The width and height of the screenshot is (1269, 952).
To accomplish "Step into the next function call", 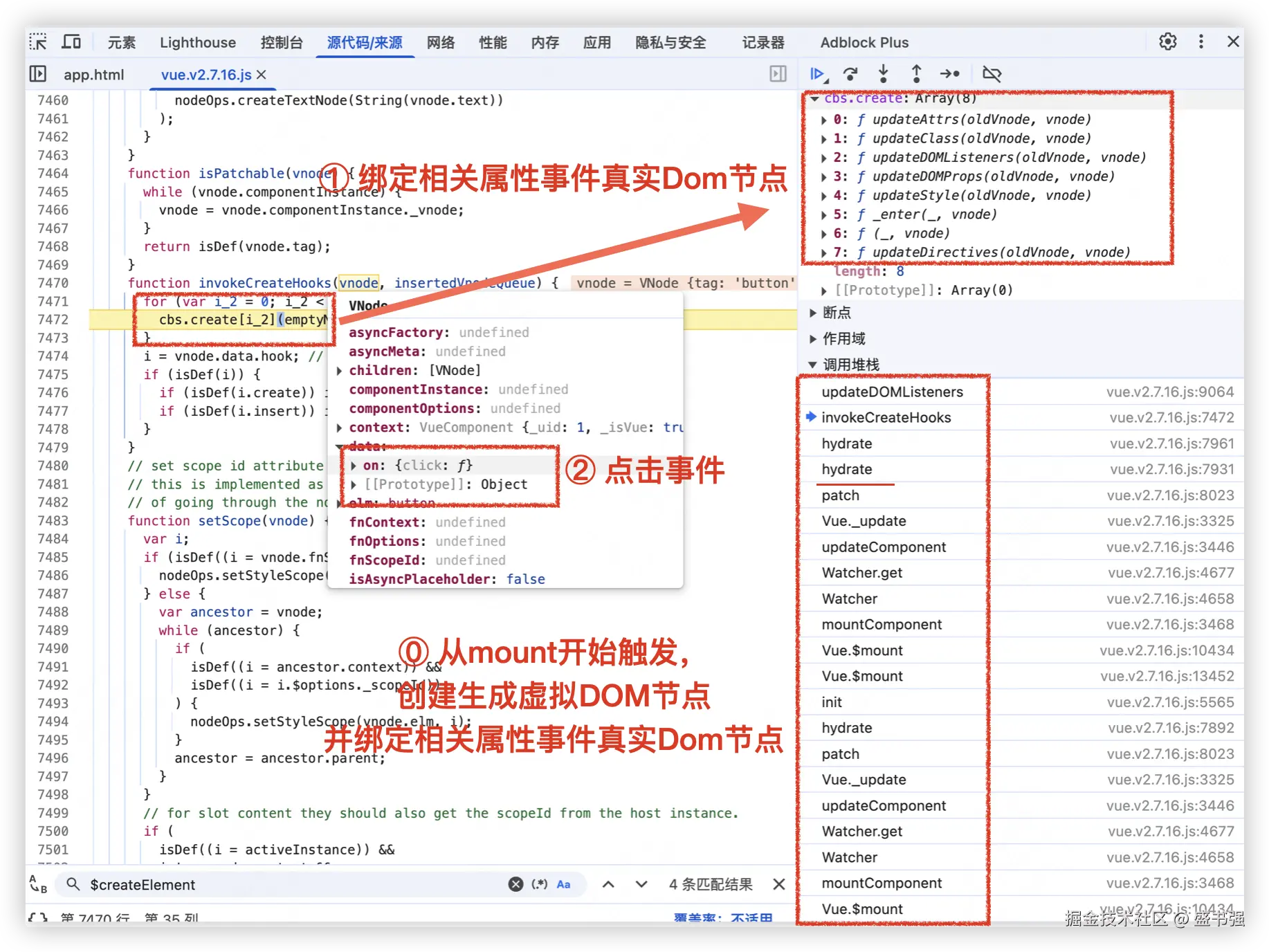I will pyautogui.click(x=884, y=74).
